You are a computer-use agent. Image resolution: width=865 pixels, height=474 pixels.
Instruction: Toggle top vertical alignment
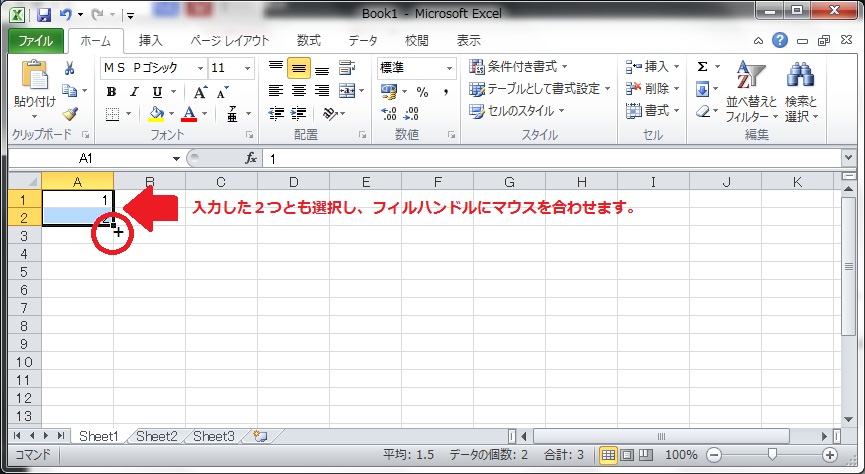click(276, 68)
